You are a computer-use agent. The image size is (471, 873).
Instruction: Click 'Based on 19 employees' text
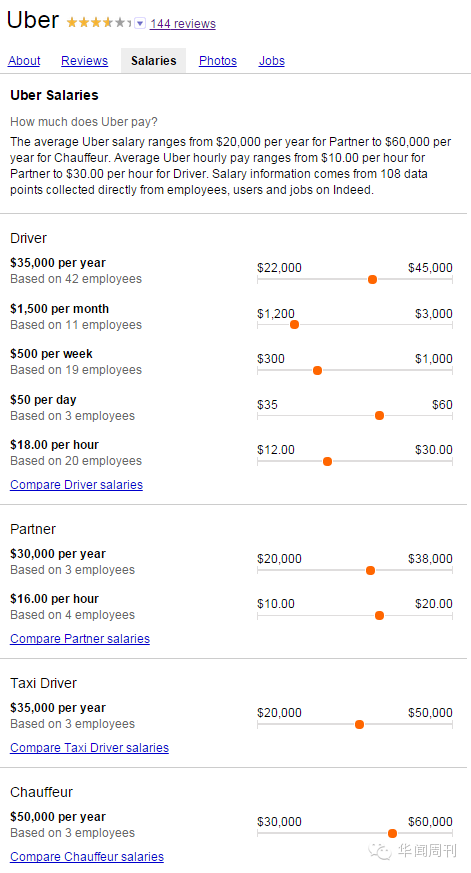[x=76, y=370]
